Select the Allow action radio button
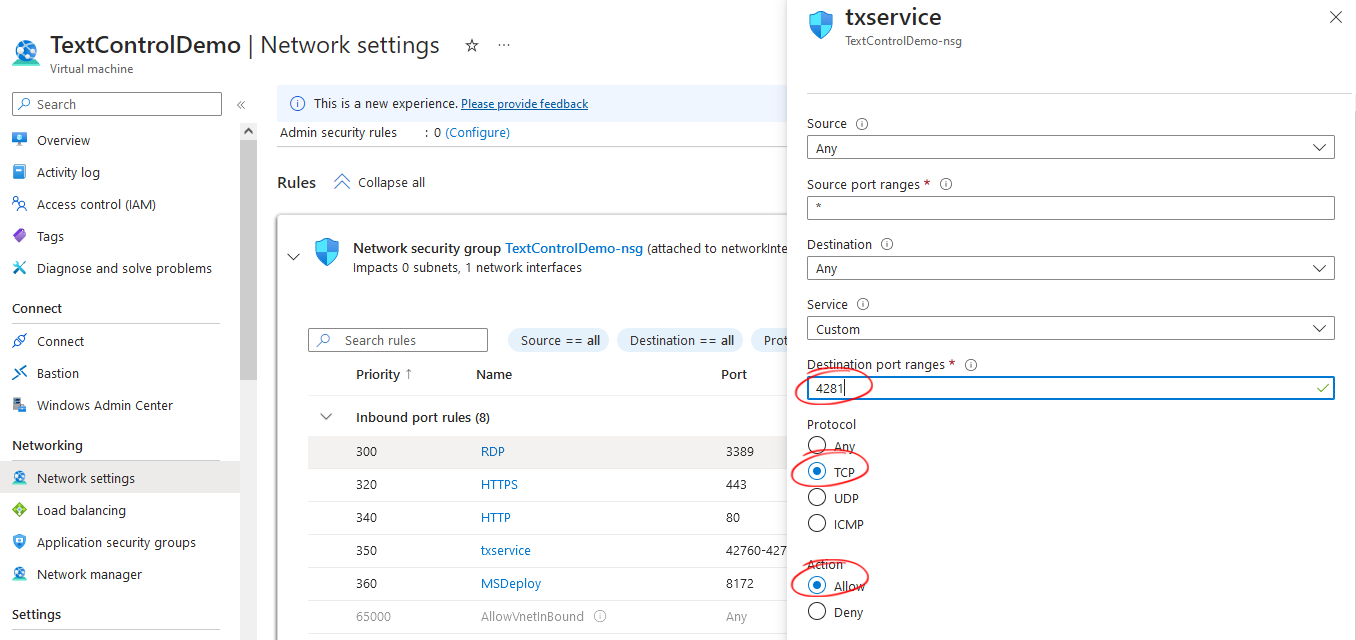1356x640 pixels. tap(817, 586)
